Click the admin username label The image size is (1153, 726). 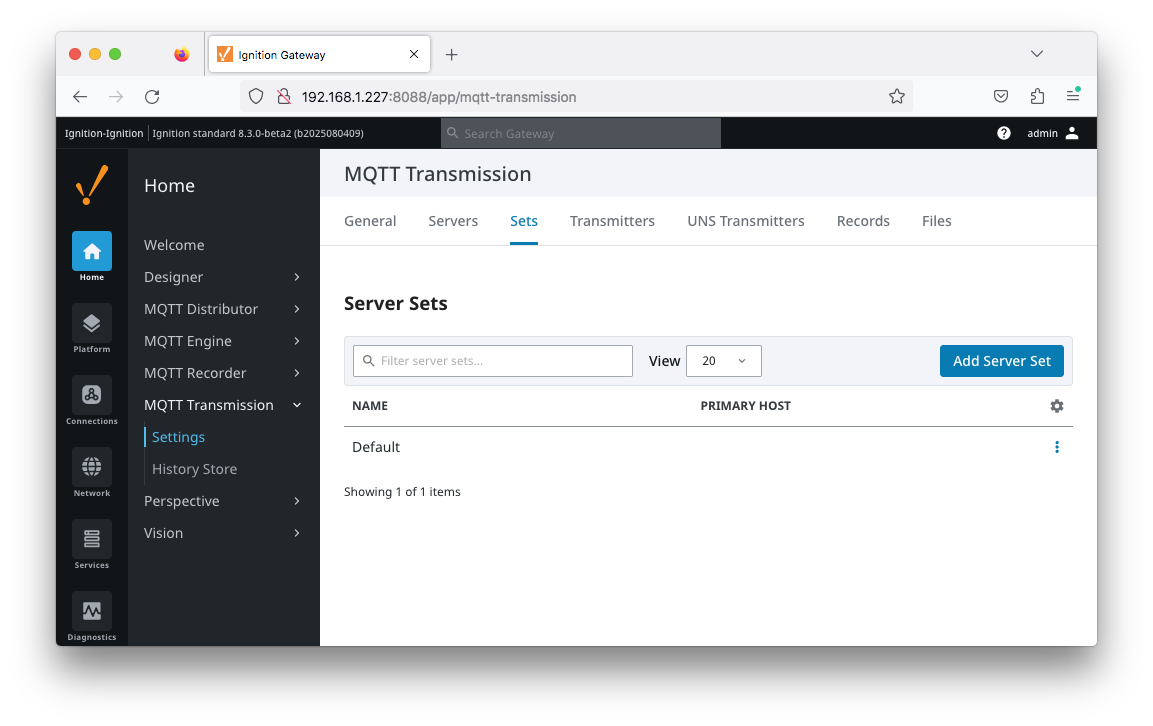click(1042, 133)
